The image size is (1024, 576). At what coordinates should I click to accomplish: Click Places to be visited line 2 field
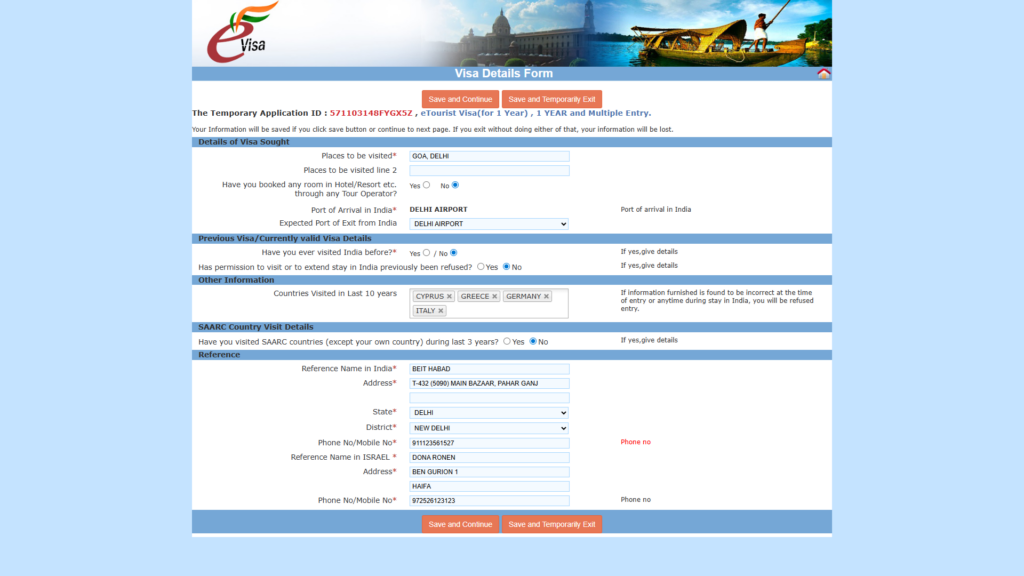tap(489, 171)
